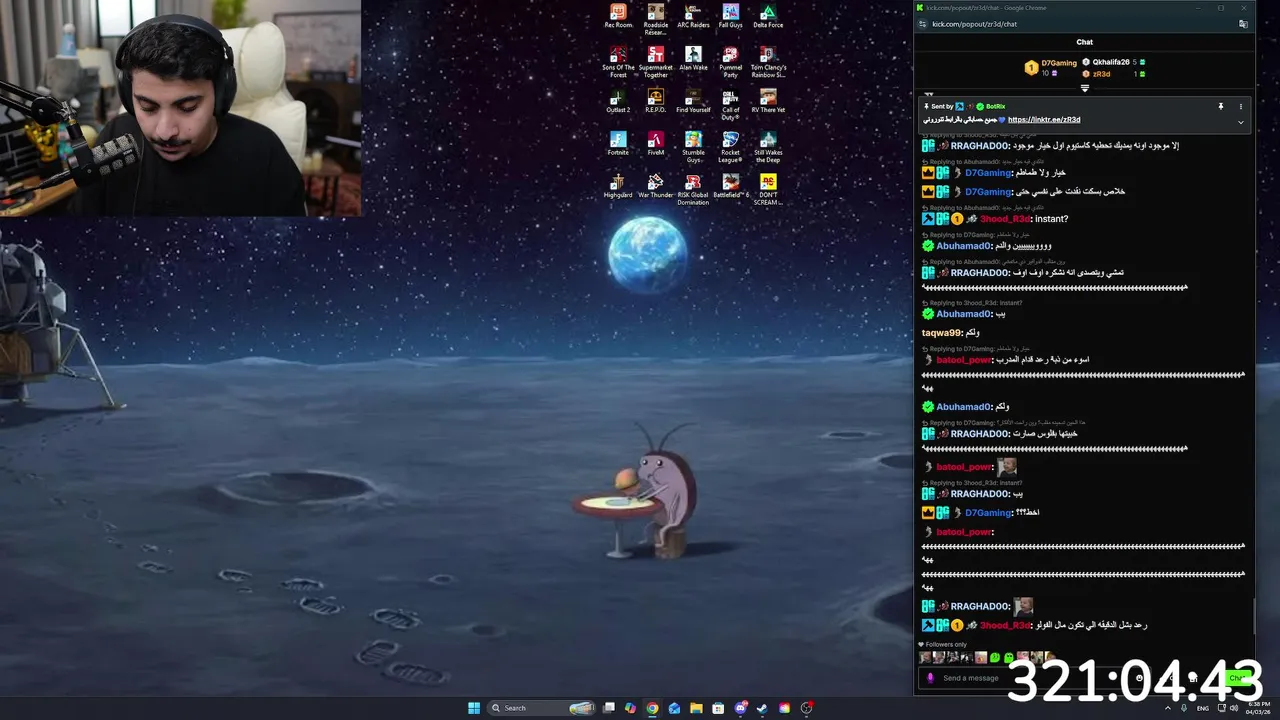Open the Stumble Guys shortcut

coord(693,147)
